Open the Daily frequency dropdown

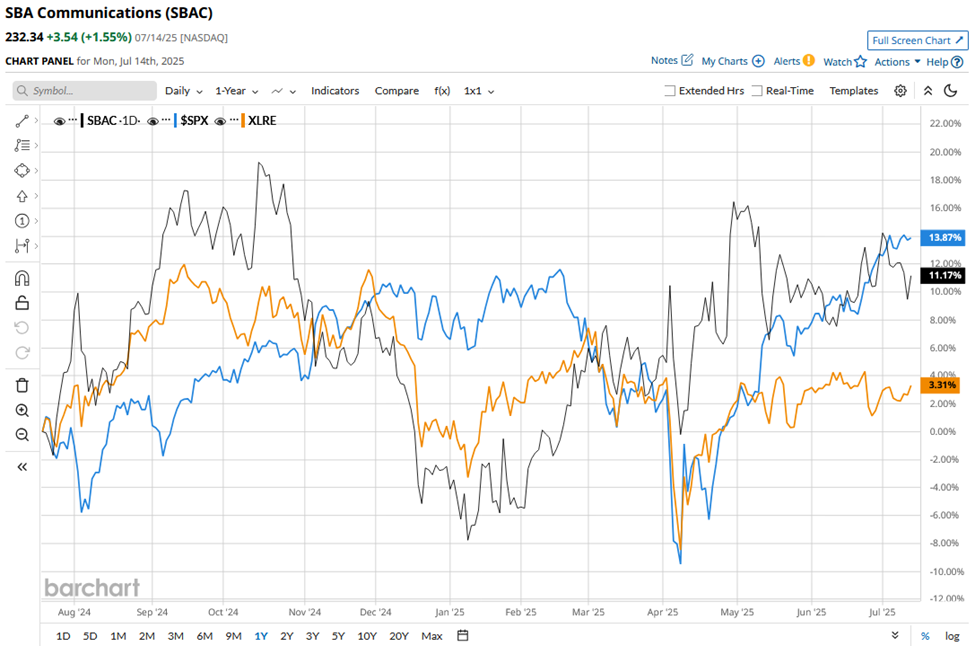click(x=184, y=91)
